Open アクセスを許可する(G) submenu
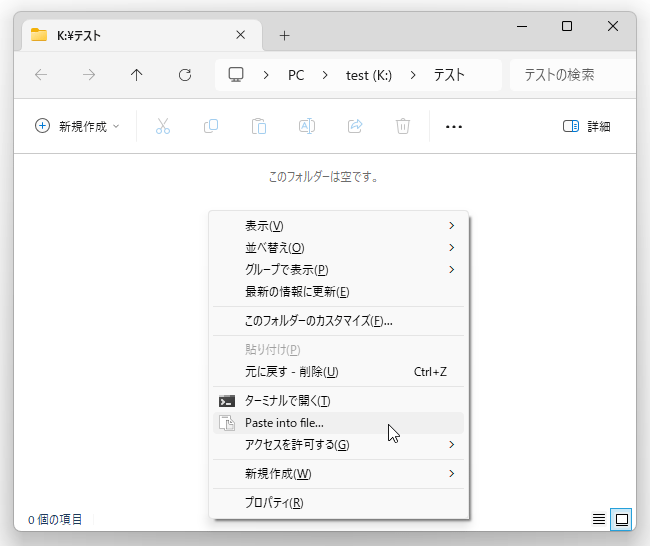The width and height of the screenshot is (650, 546). click(338, 445)
